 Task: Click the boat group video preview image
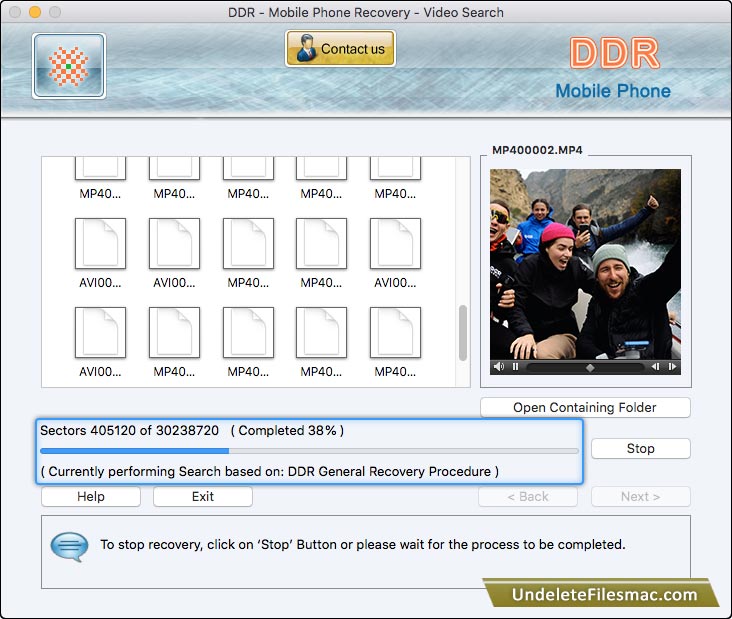coord(585,264)
